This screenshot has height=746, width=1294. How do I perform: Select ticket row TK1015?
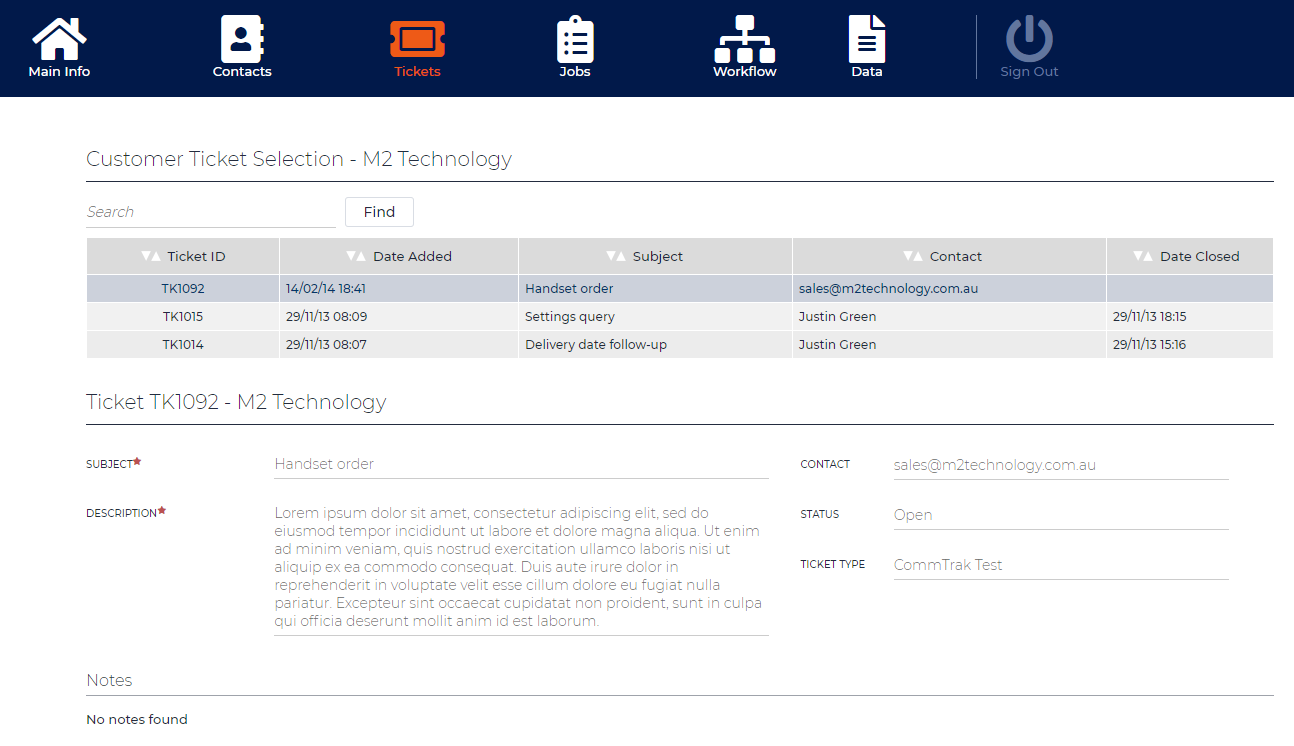click(x=680, y=316)
